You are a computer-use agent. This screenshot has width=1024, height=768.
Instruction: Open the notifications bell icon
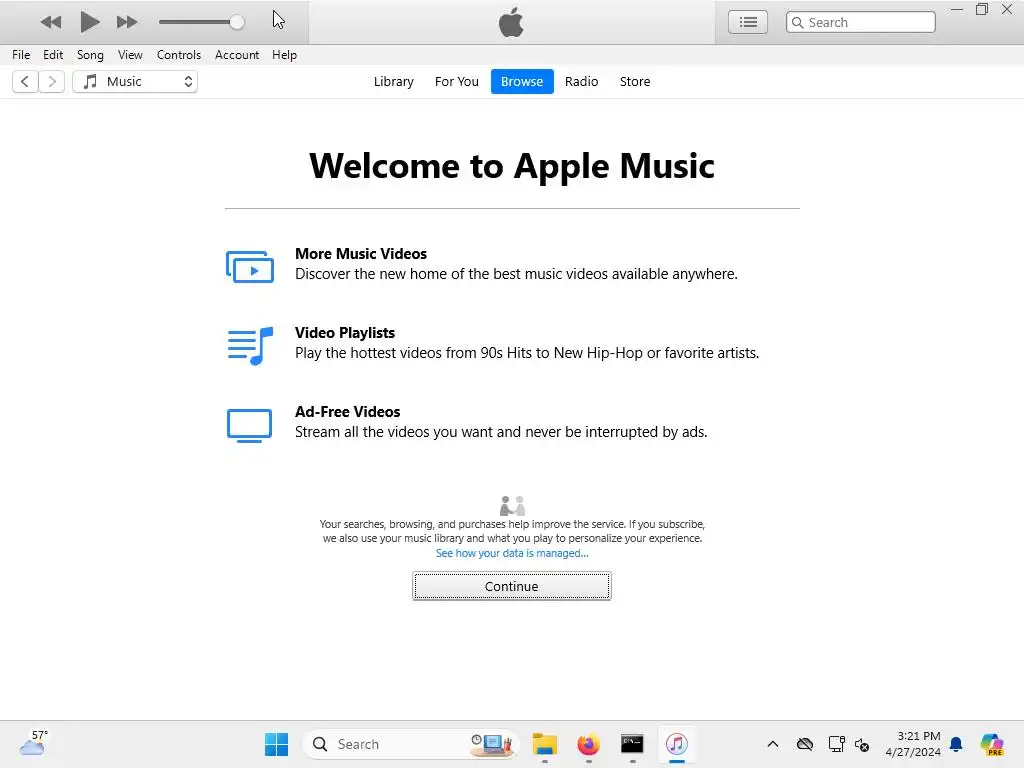click(x=956, y=744)
